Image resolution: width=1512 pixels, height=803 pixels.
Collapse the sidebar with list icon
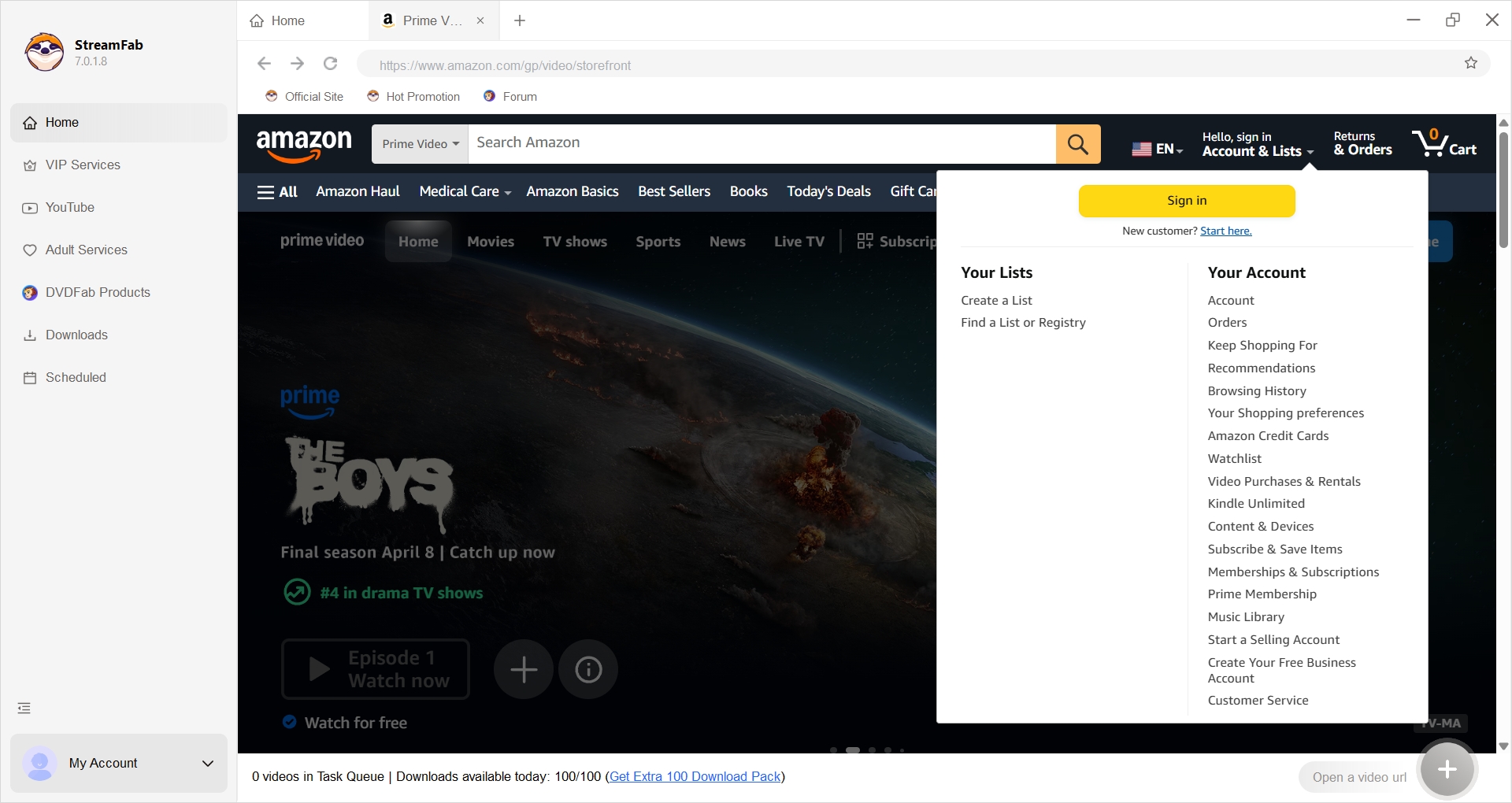(x=24, y=709)
